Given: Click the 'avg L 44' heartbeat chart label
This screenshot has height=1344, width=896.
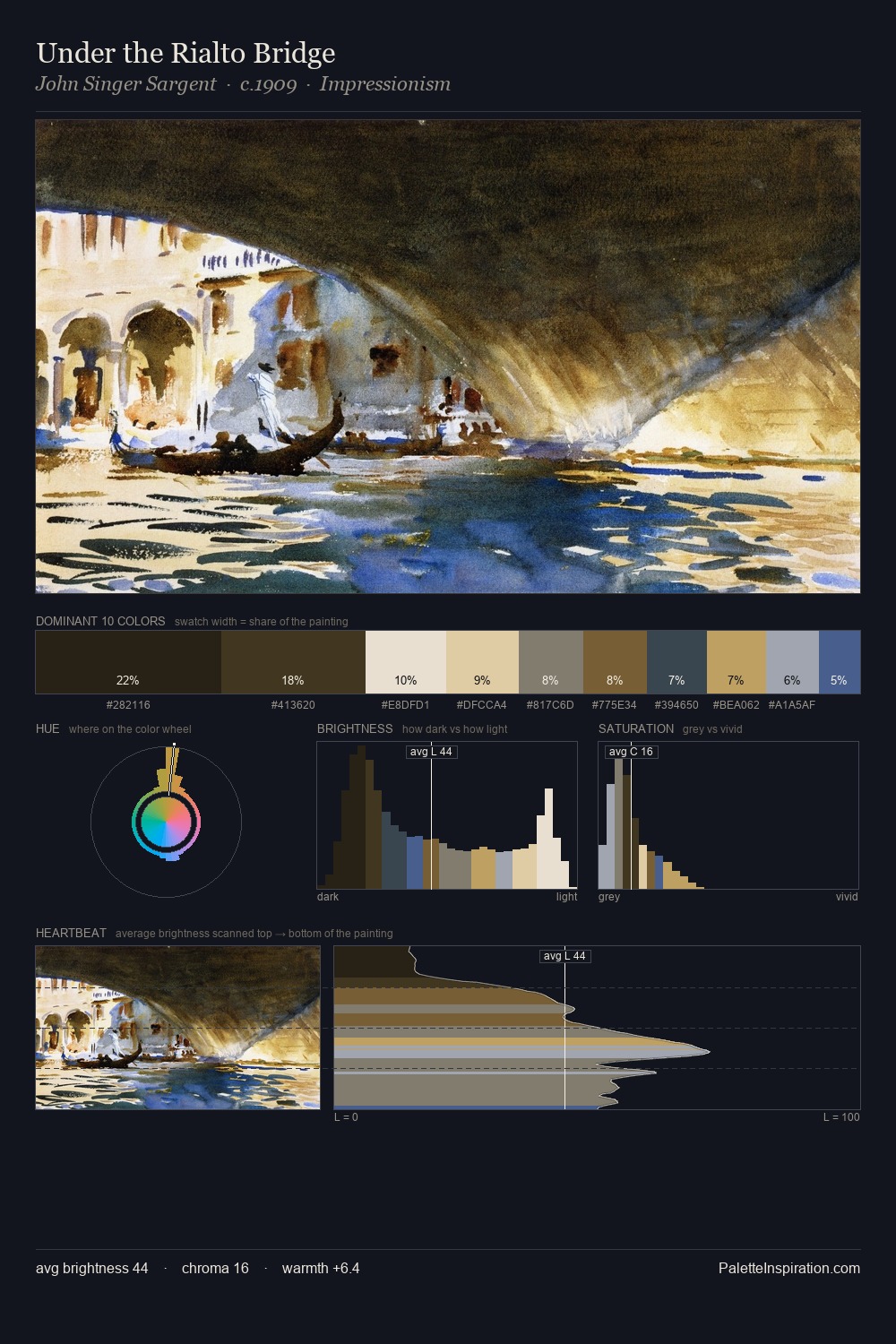Looking at the screenshot, I should pyautogui.click(x=564, y=956).
